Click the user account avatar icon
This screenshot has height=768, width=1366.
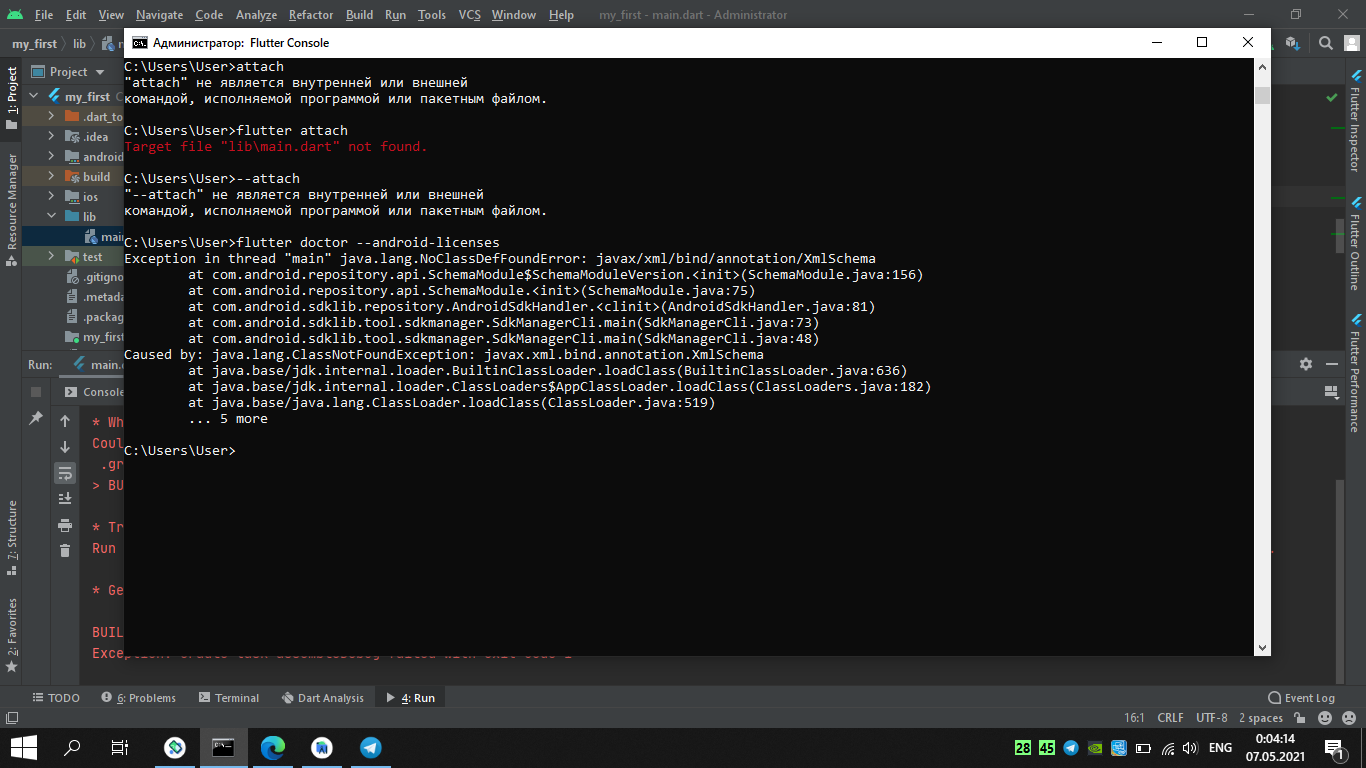(1353, 43)
